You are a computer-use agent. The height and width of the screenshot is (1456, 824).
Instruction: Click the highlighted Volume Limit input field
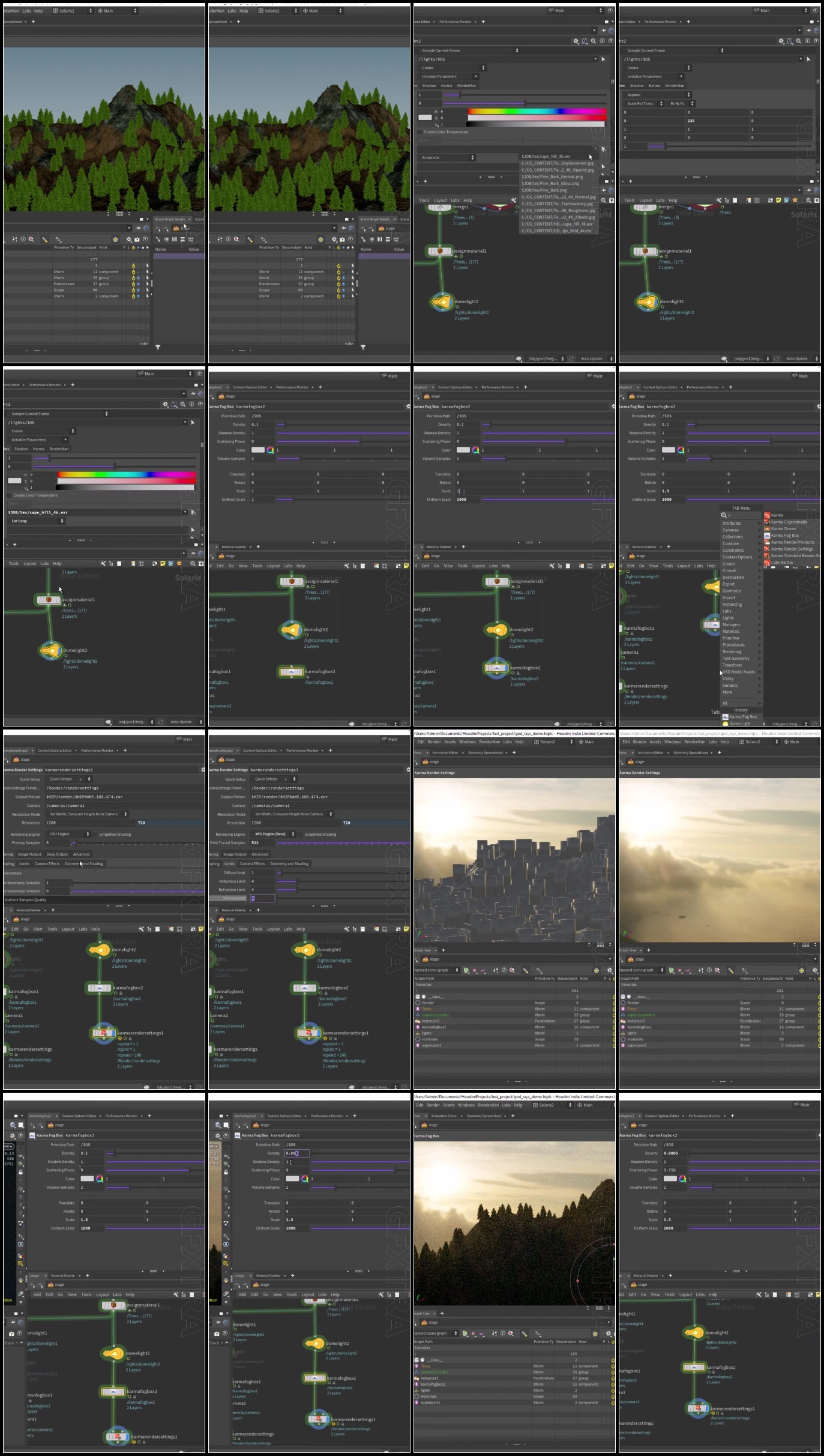pos(262,898)
